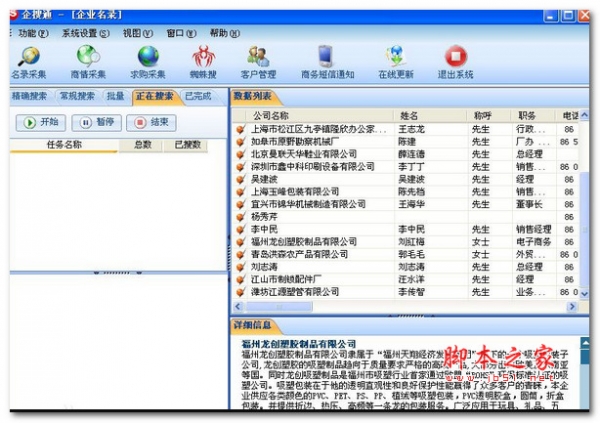This screenshot has width=600, height=423.
Task: Click the 电子商务 job title cell
Action: pos(533,242)
